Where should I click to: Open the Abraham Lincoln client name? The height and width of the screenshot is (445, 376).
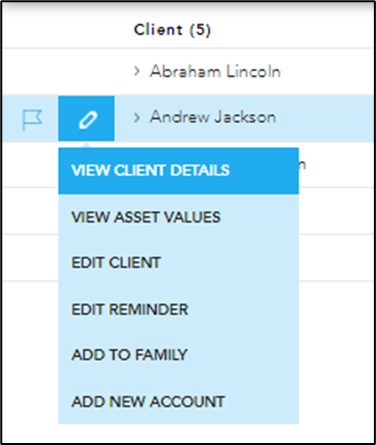pyautogui.click(x=215, y=71)
